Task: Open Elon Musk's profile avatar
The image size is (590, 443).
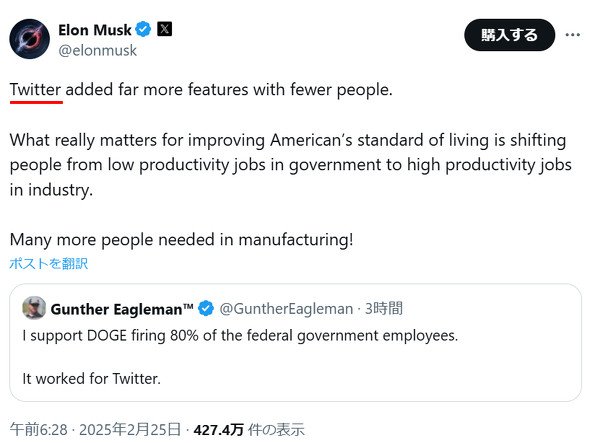Action: click(29, 39)
